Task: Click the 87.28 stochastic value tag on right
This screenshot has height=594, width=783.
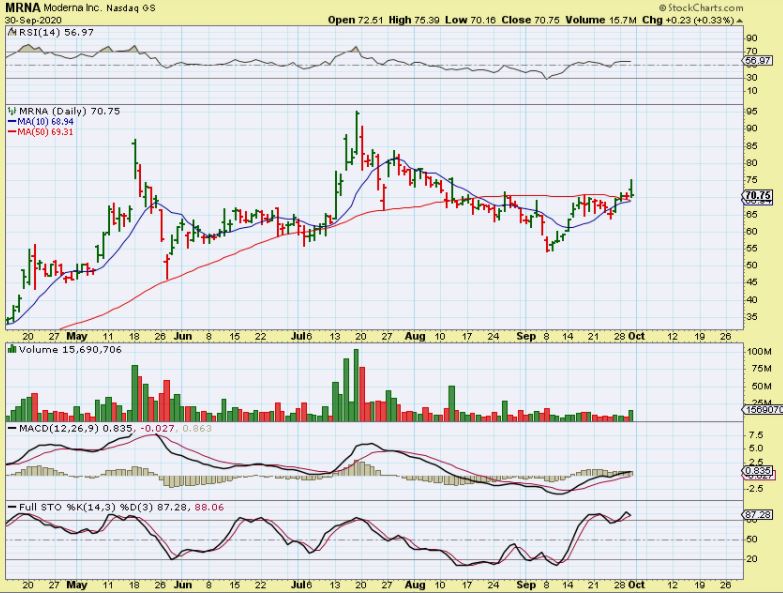Action: coord(758,515)
